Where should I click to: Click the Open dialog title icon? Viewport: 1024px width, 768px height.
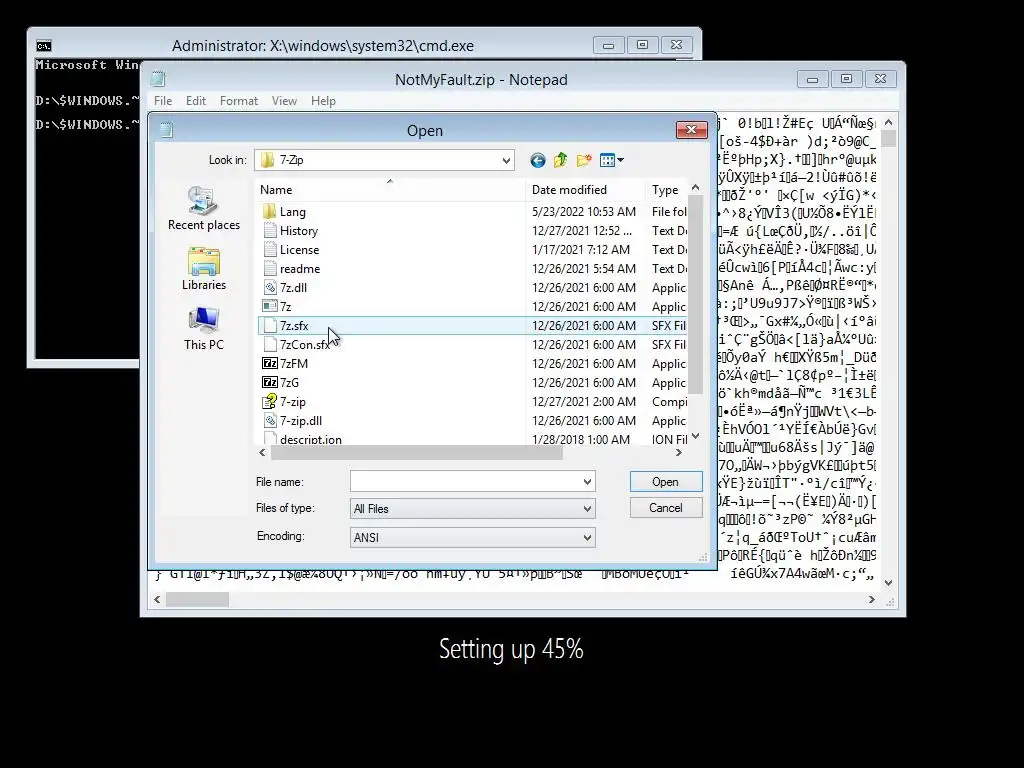(167, 130)
